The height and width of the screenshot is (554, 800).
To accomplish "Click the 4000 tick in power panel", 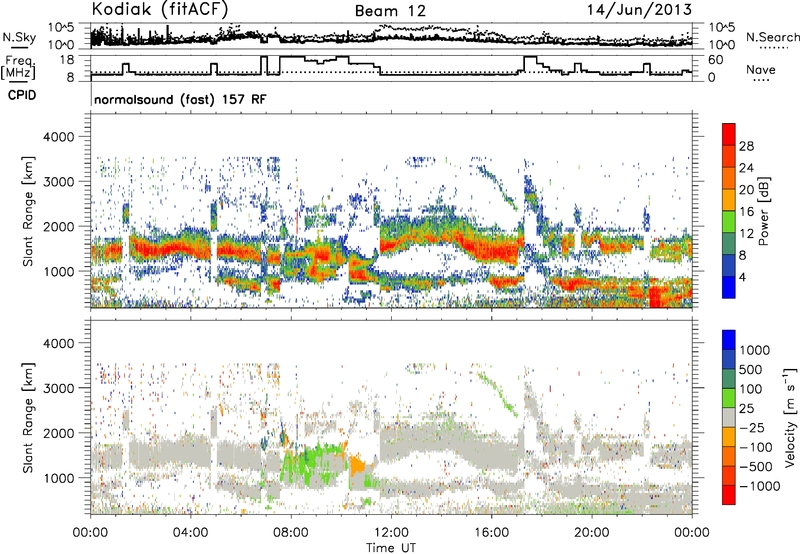I will pyautogui.click(x=61, y=137).
